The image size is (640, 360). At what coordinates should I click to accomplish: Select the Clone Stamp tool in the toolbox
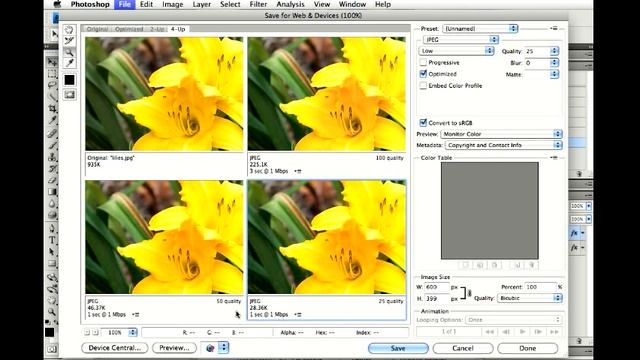point(52,157)
